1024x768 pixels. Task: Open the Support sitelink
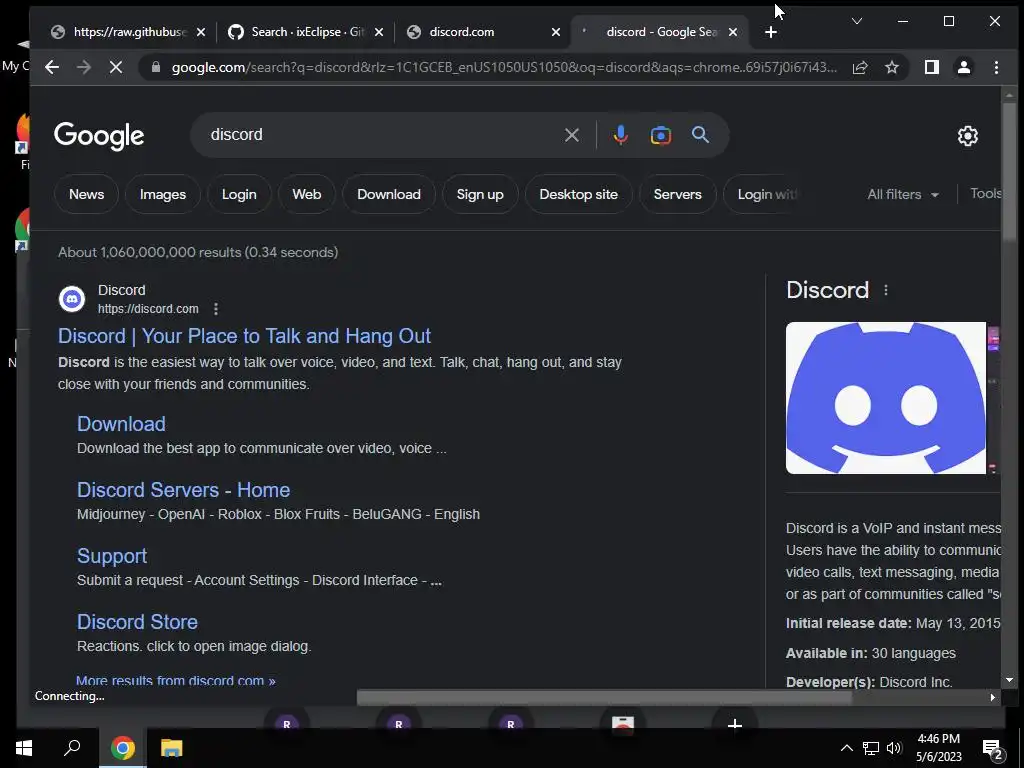[112, 556]
